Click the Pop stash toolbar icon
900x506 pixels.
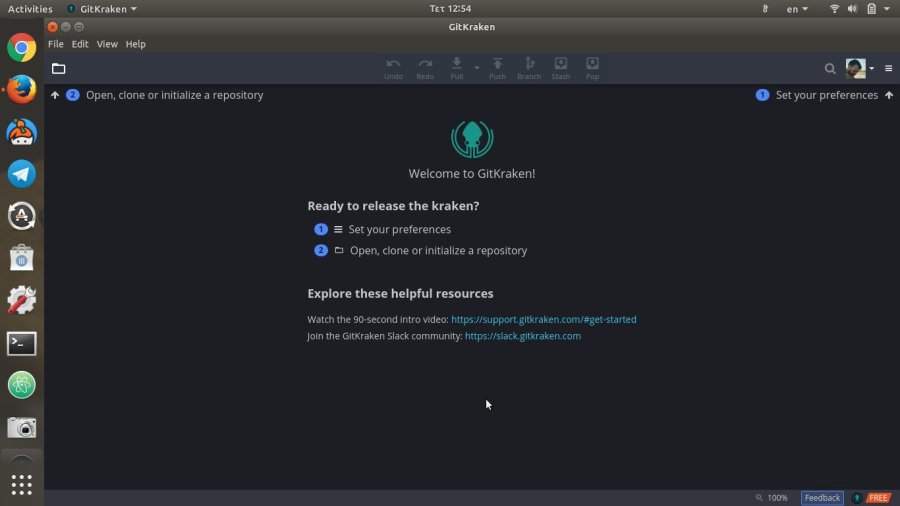click(x=592, y=68)
